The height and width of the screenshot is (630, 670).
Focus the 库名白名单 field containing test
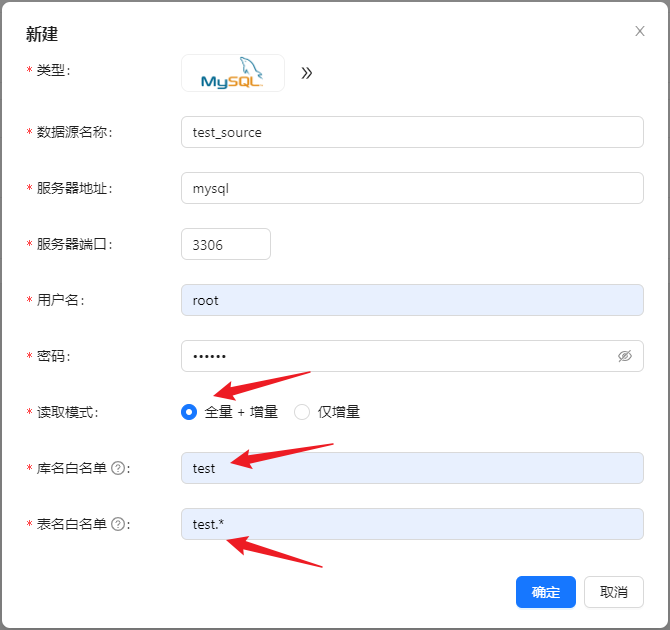tap(411, 468)
